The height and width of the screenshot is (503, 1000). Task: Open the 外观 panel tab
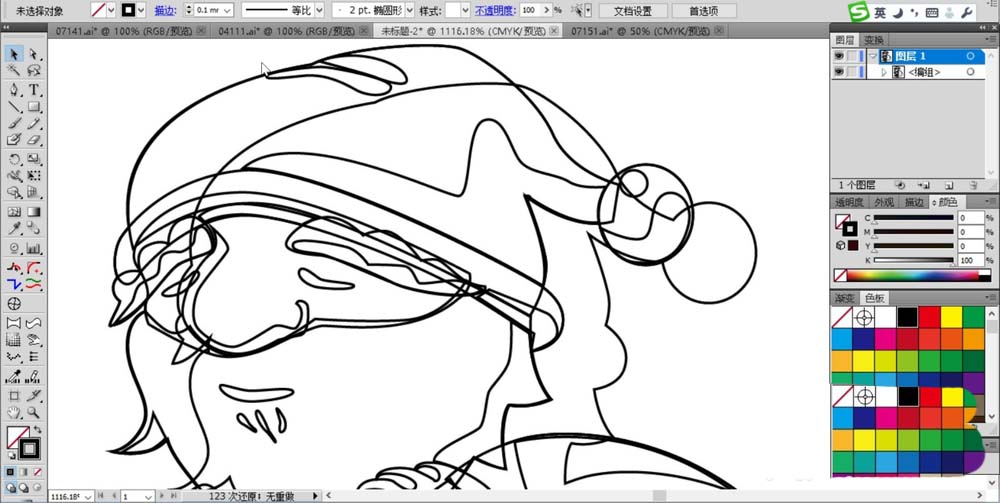coord(884,202)
